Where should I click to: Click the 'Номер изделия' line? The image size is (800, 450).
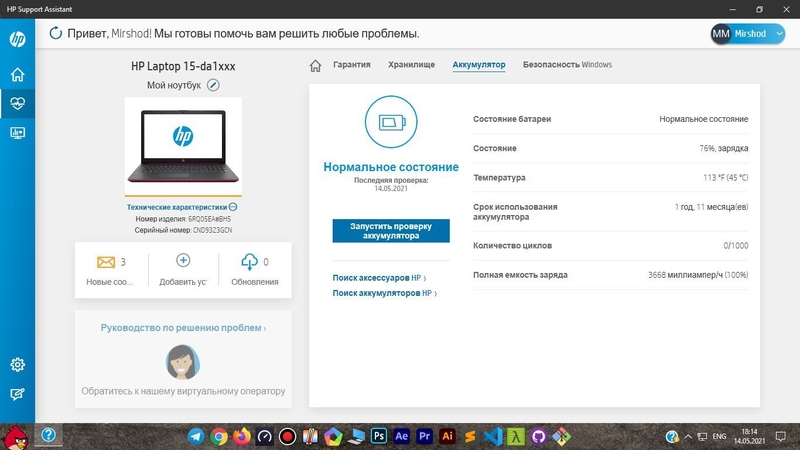[183, 219]
